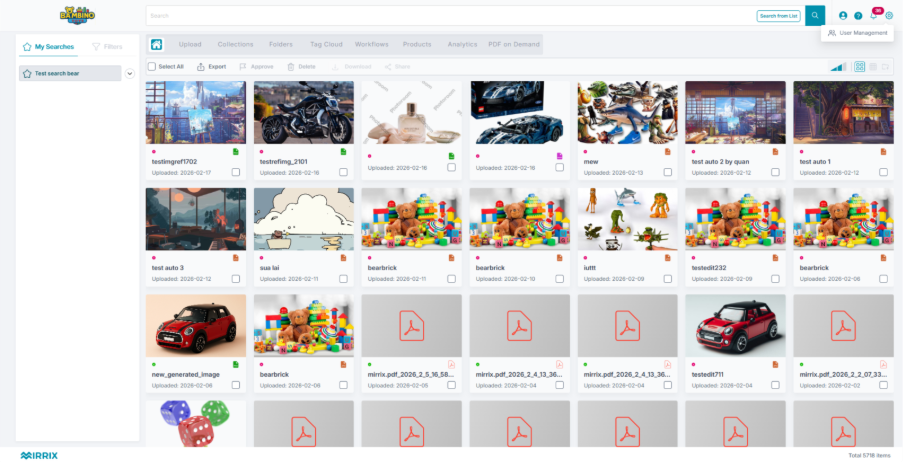
Task: Tick the checkbox for test auto 3
Action: coord(236,279)
